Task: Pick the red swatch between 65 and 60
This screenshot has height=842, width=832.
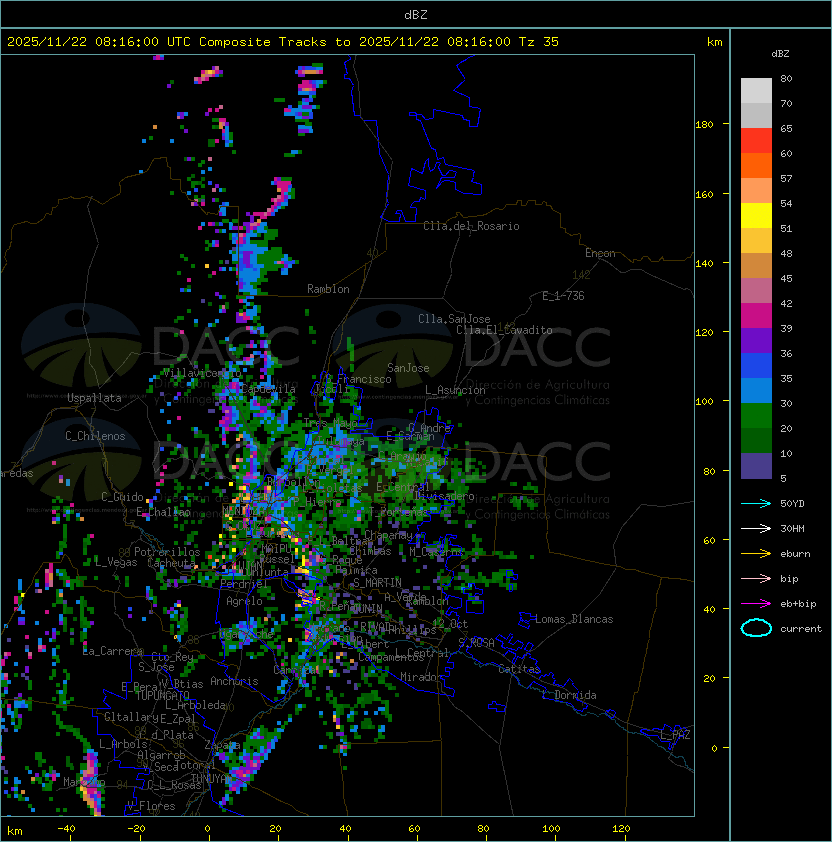Action: click(756, 141)
